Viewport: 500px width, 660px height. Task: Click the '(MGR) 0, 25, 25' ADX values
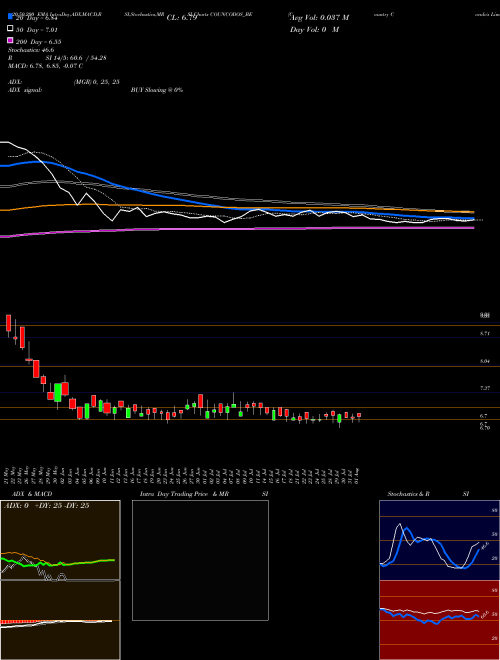(x=96, y=82)
